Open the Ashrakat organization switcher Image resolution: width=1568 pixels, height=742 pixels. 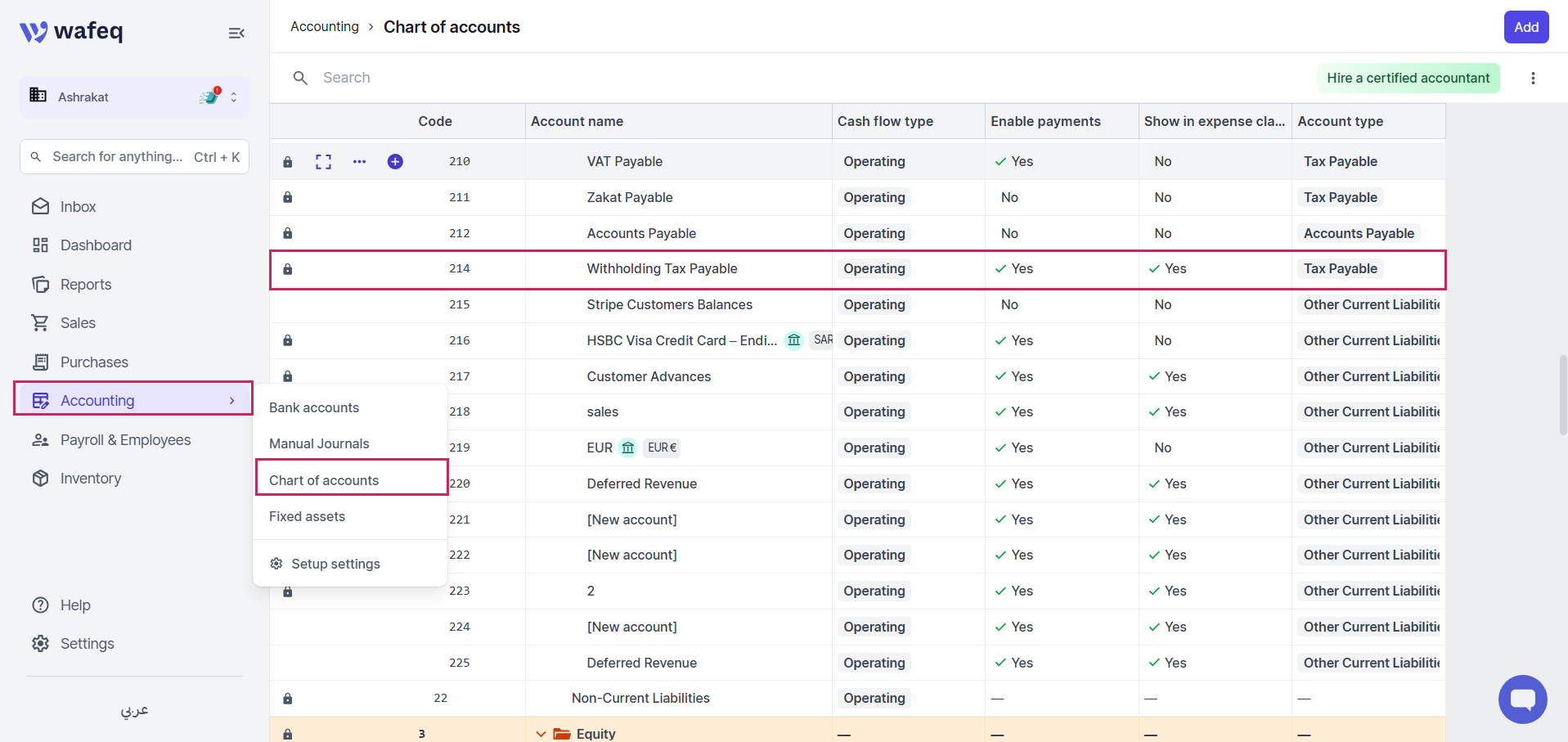pyautogui.click(x=134, y=97)
